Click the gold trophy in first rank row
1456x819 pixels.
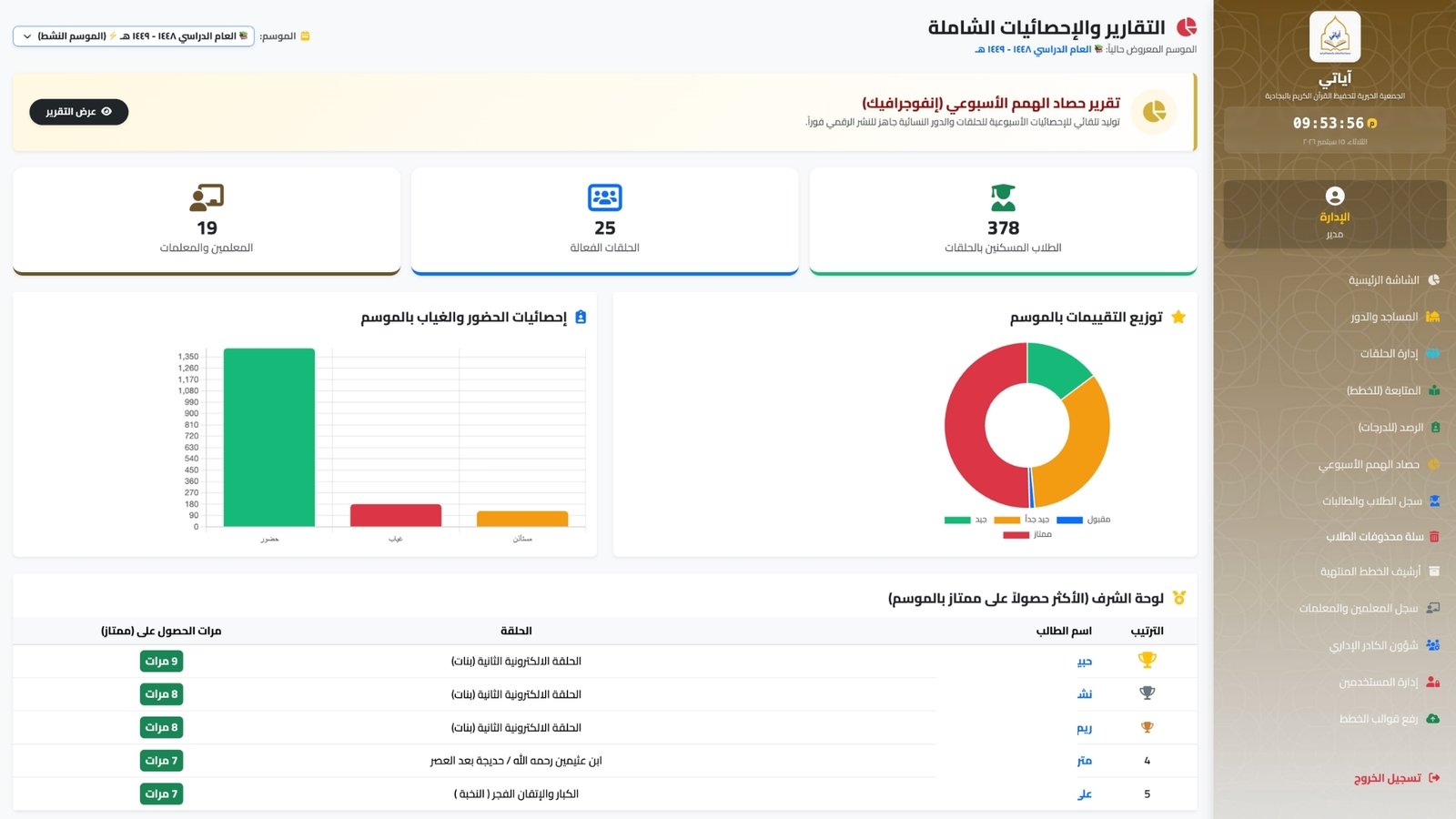[x=1147, y=661]
